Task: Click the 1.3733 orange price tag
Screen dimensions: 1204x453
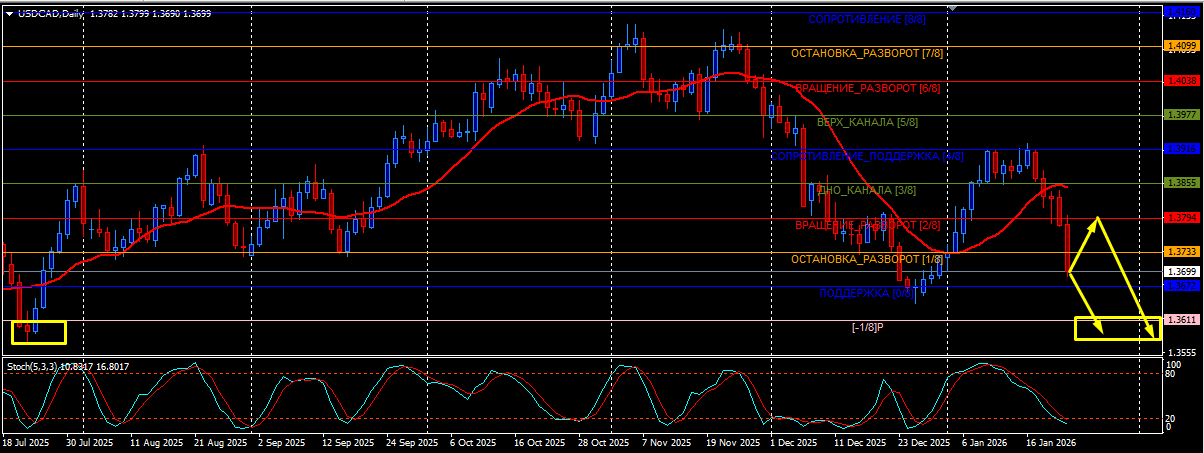Action: point(1182,252)
